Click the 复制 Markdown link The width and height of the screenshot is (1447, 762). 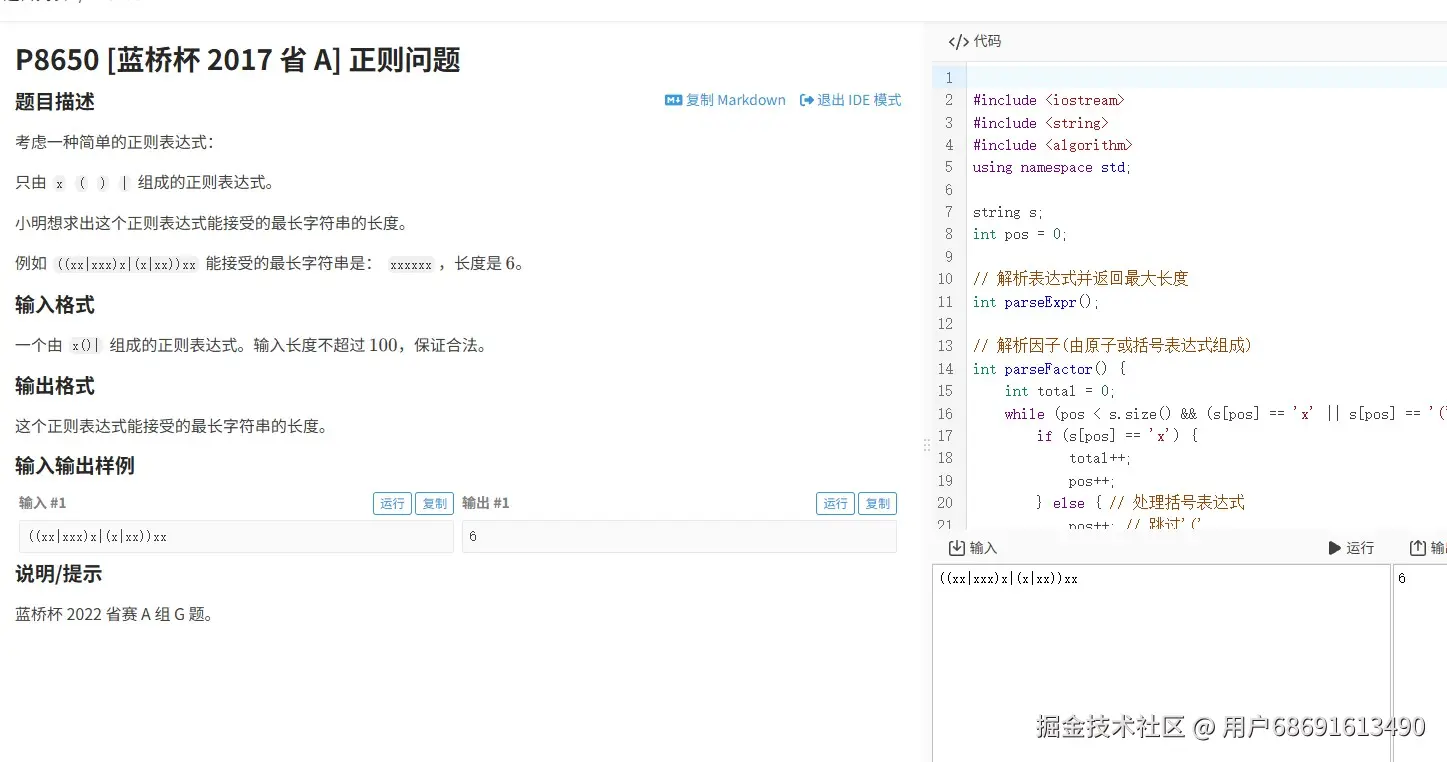(x=726, y=100)
